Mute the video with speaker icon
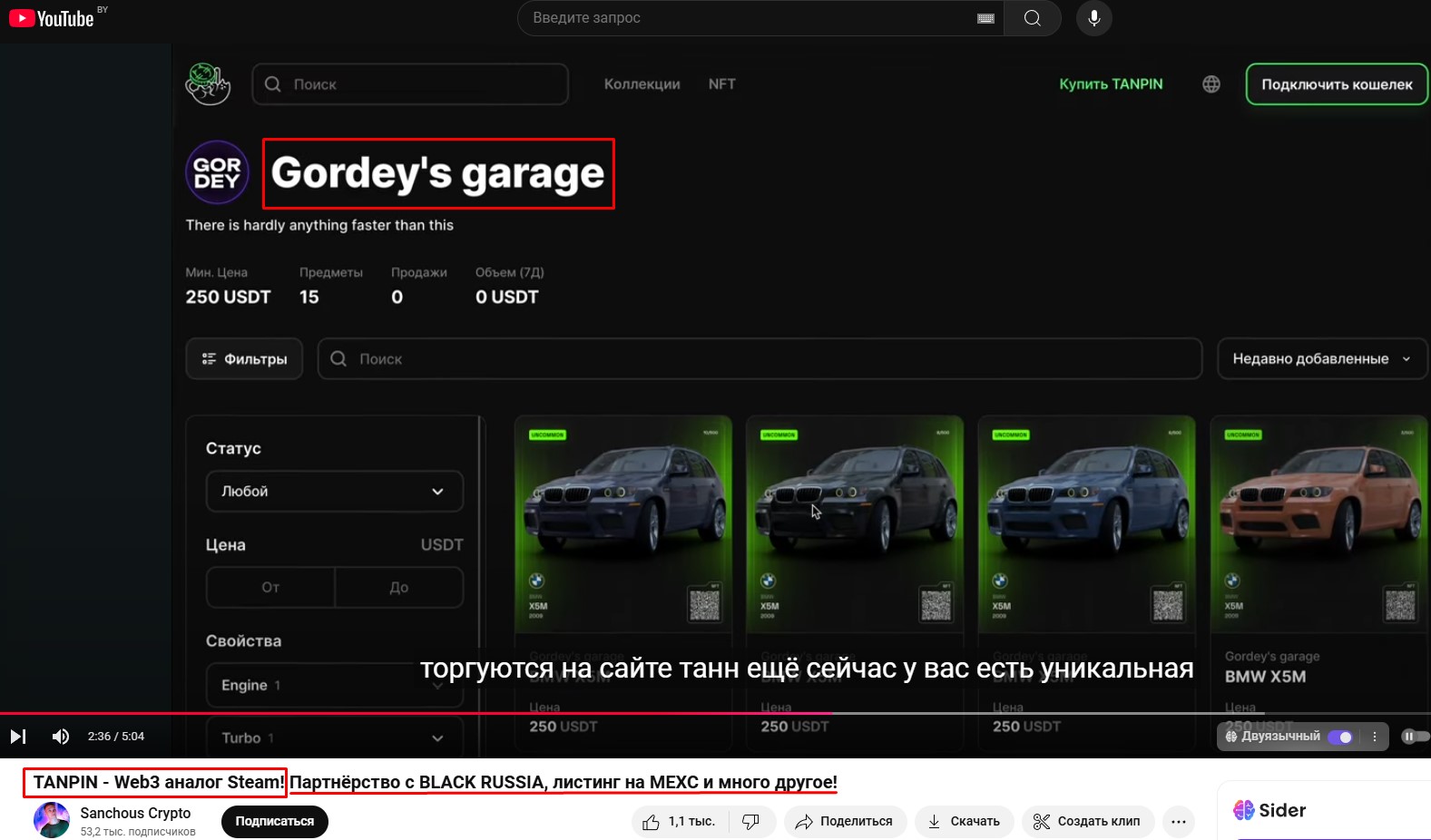 coord(61,737)
